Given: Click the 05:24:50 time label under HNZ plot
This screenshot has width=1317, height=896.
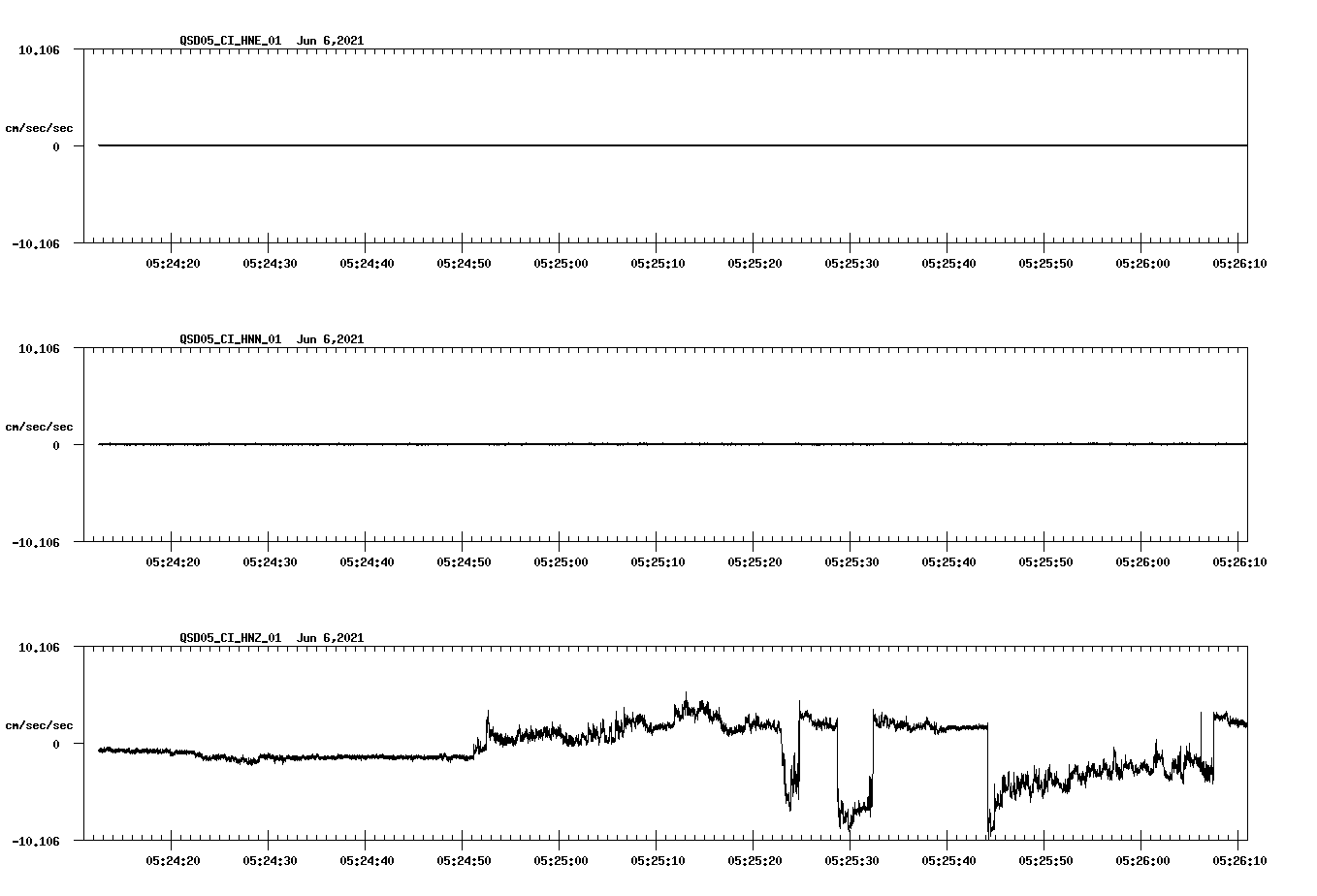Looking at the screenshot, I should tap(464, 860).
